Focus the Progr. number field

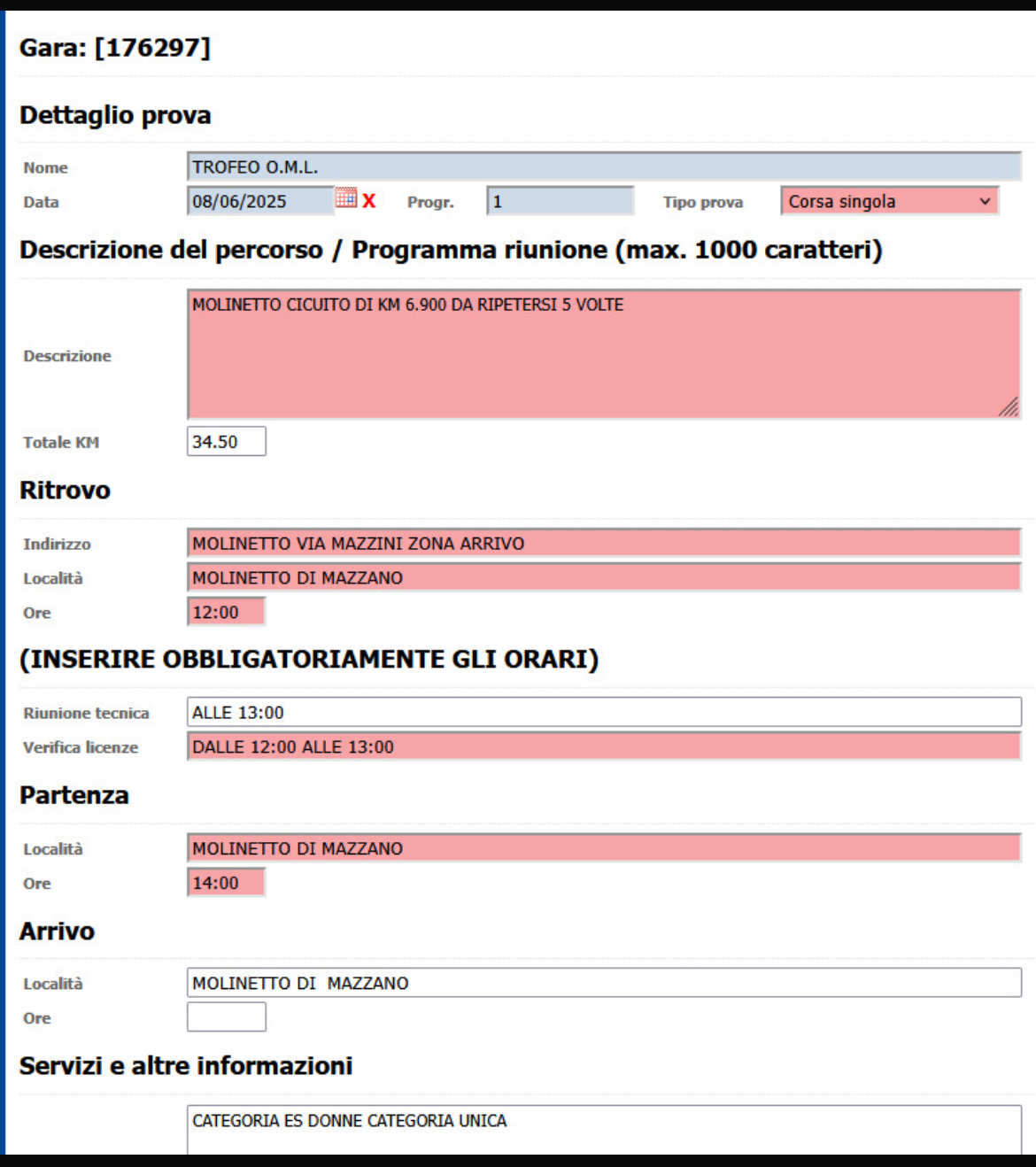(560, 202)
